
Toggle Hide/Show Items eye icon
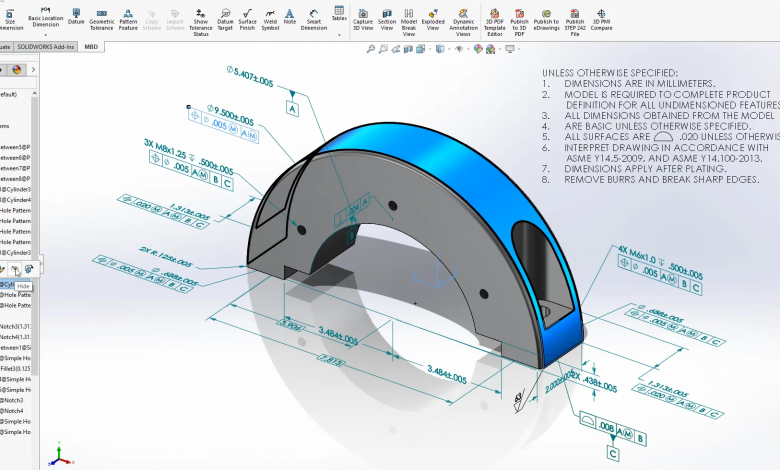tap(459, 49)
